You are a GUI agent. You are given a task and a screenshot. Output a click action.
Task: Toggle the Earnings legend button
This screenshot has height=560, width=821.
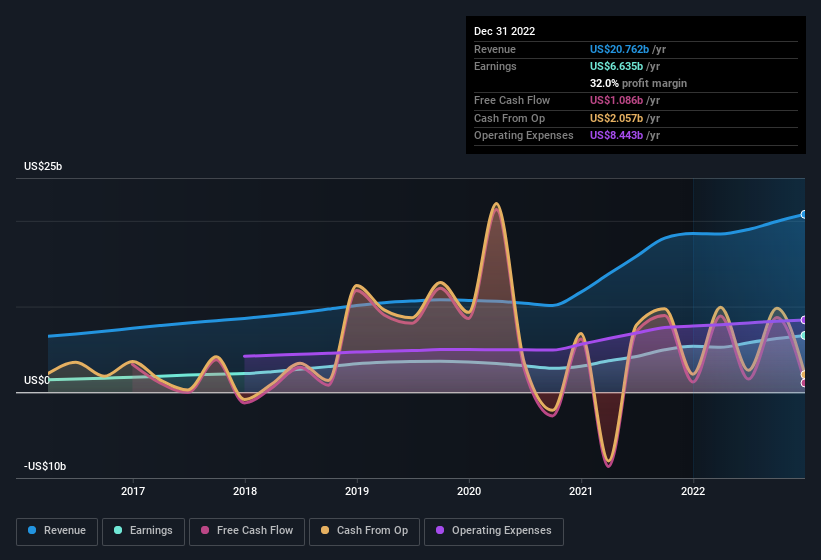[x=143, y=532]
